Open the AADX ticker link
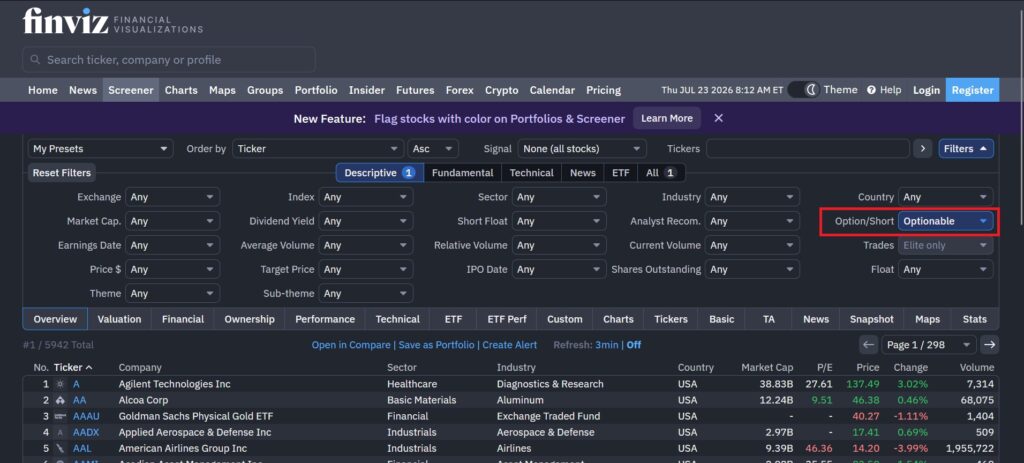Screen dimensions: 1024x463 coord(86,432)
